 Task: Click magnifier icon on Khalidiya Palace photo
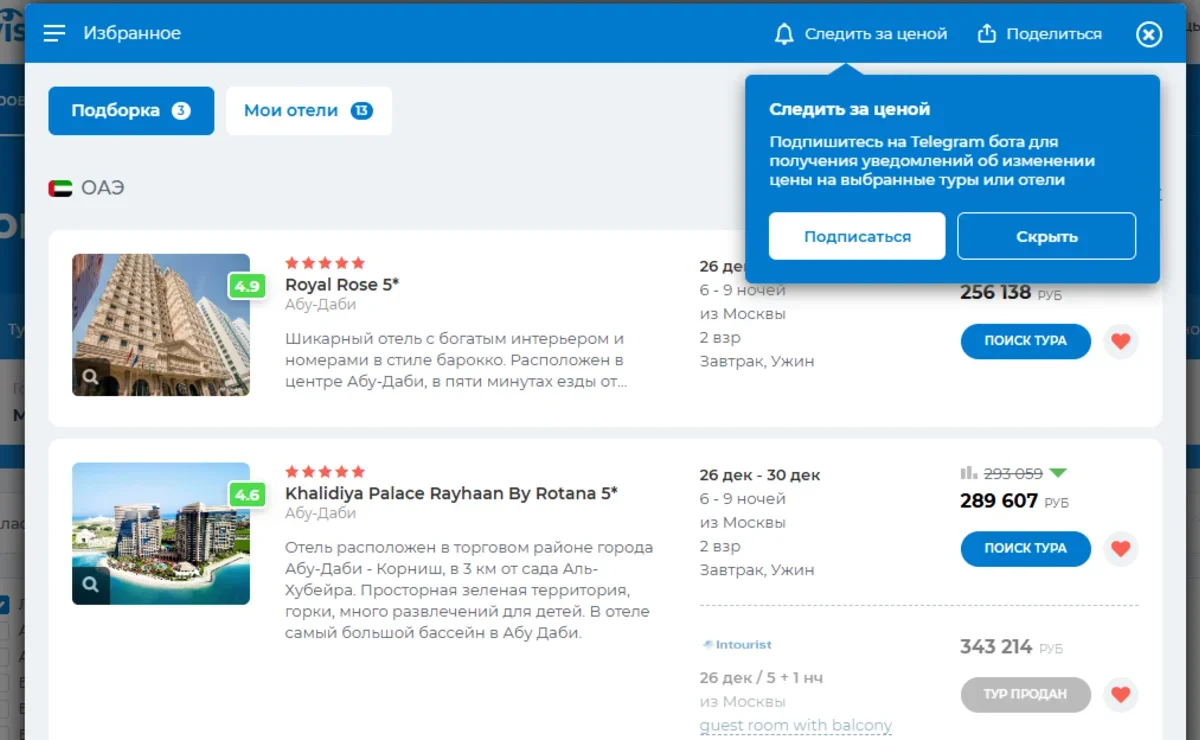[91, 585]
